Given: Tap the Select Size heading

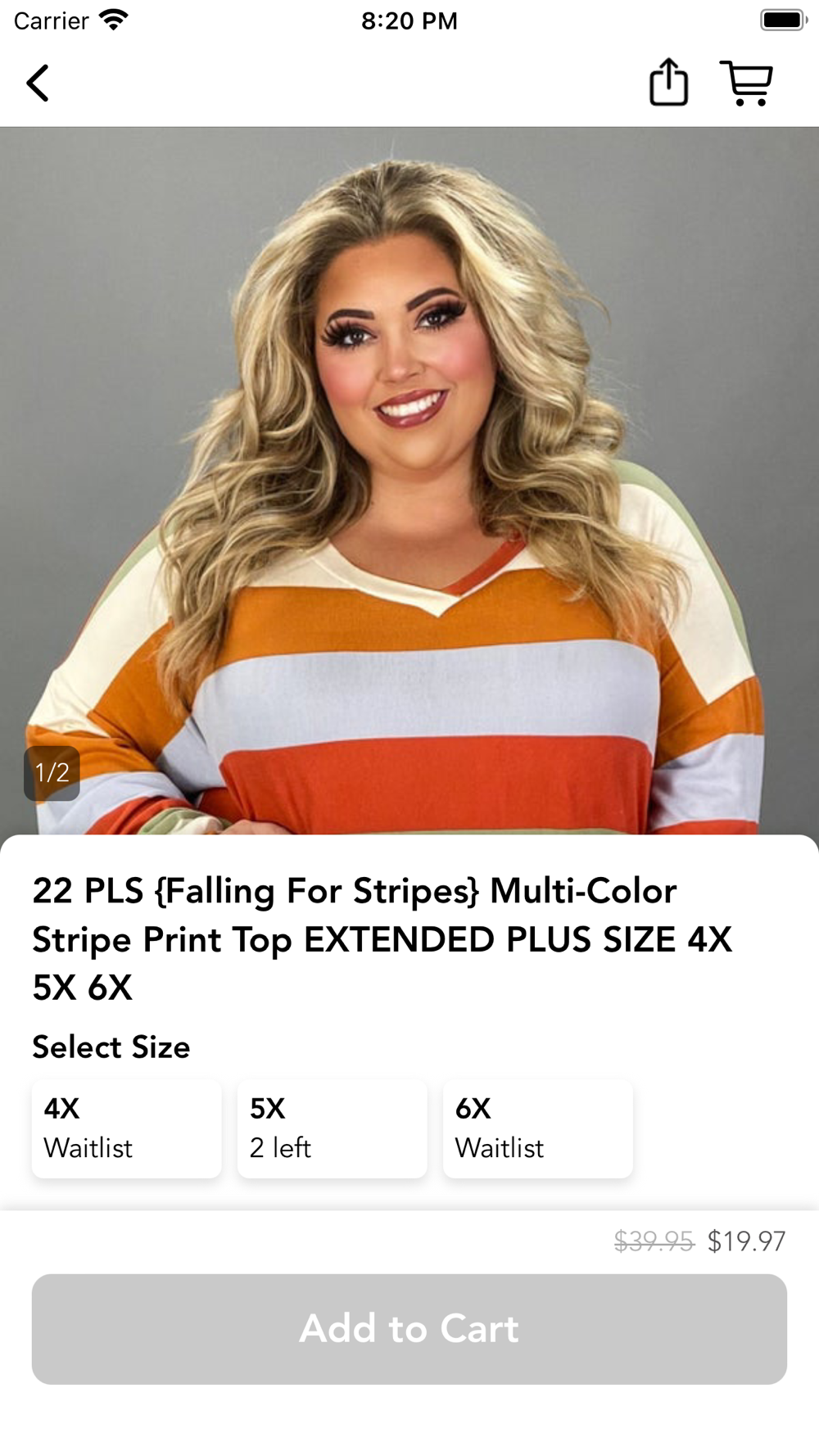Looking at the screenshot, I should point(111,1047).
